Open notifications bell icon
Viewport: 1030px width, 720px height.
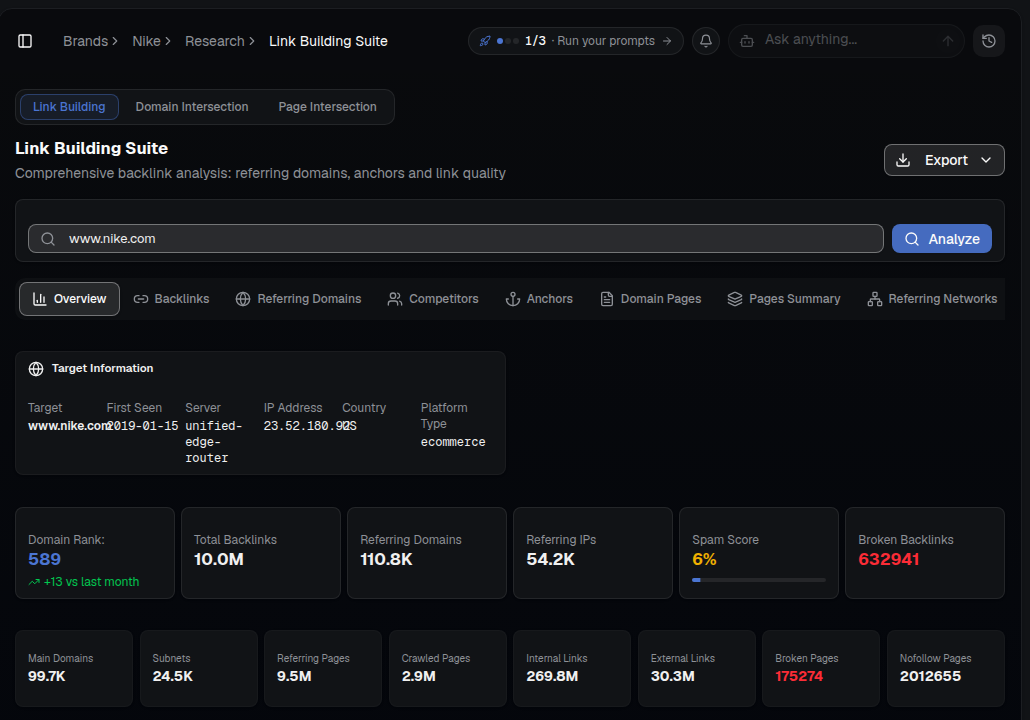(x=705, y=41)
